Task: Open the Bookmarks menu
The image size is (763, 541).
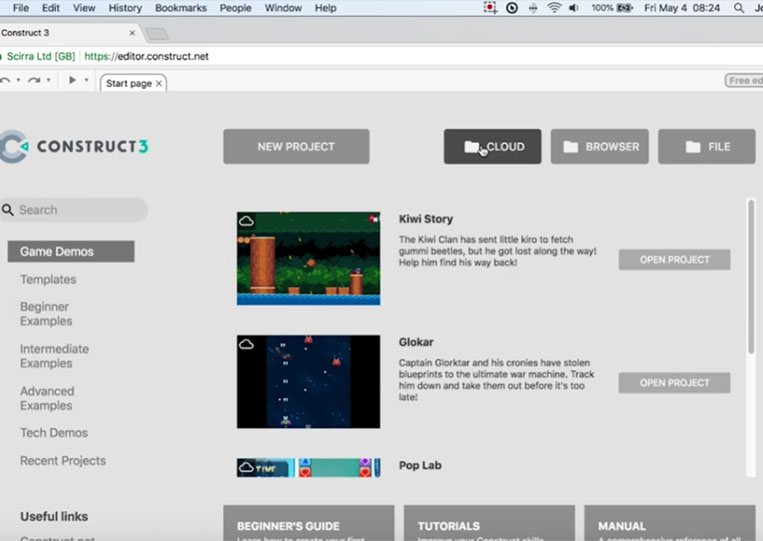Action: tap(181, 8)
